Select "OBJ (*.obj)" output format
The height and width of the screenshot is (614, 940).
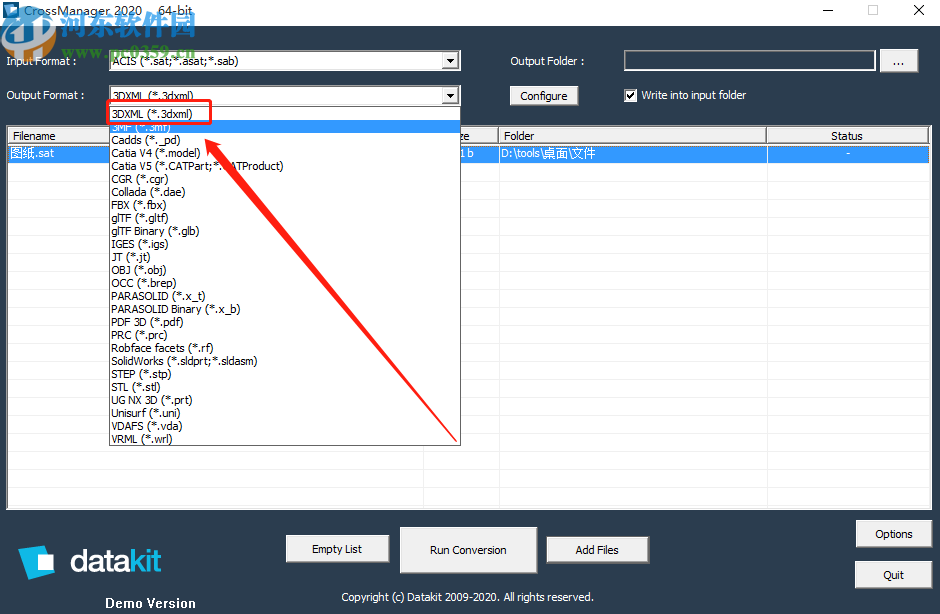coord(134,270)
